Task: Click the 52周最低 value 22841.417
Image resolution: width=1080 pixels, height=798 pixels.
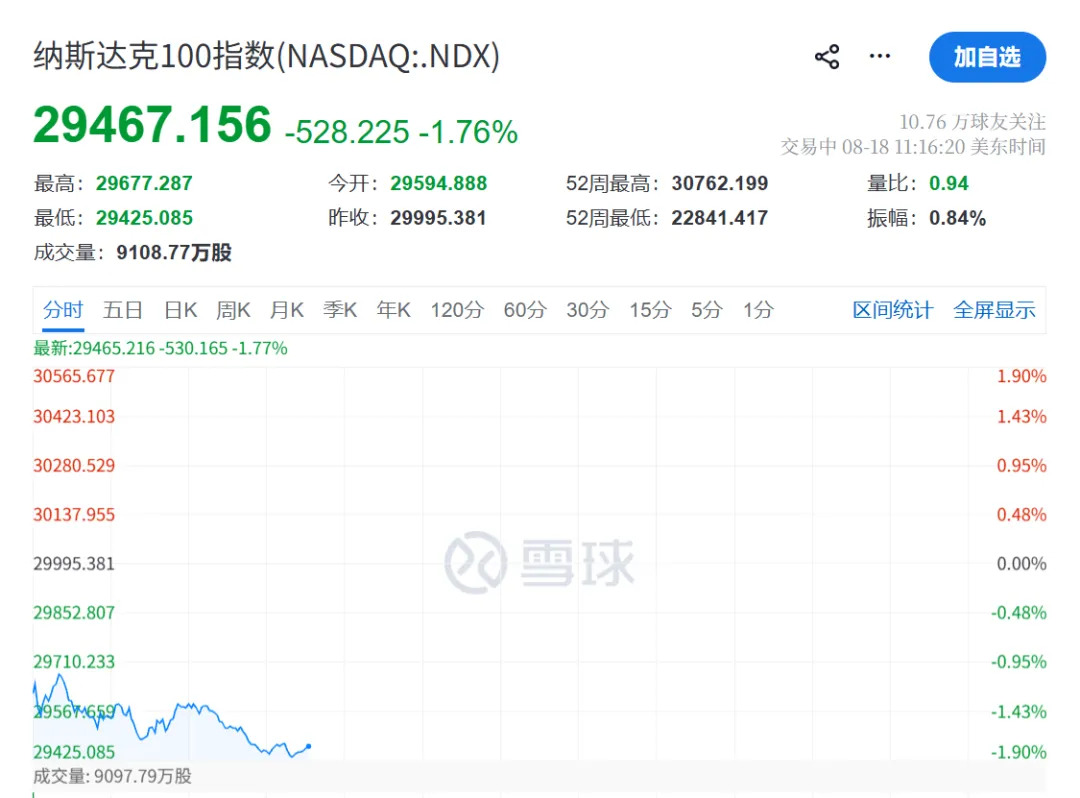Action: [x=720, y=218]
